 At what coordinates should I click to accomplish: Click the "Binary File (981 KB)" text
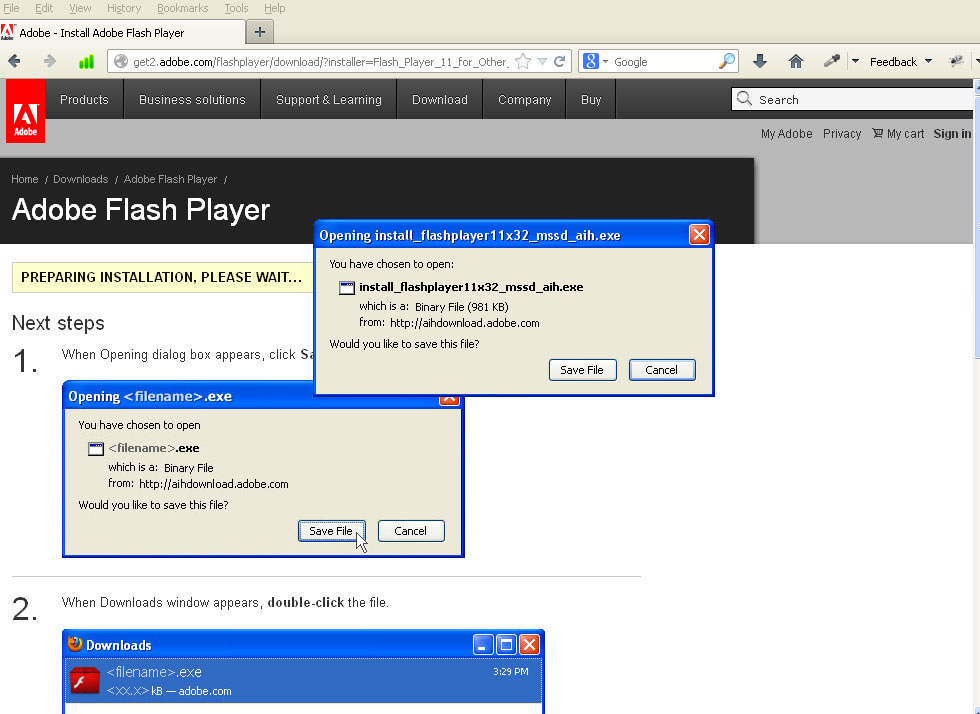[462, 306]
